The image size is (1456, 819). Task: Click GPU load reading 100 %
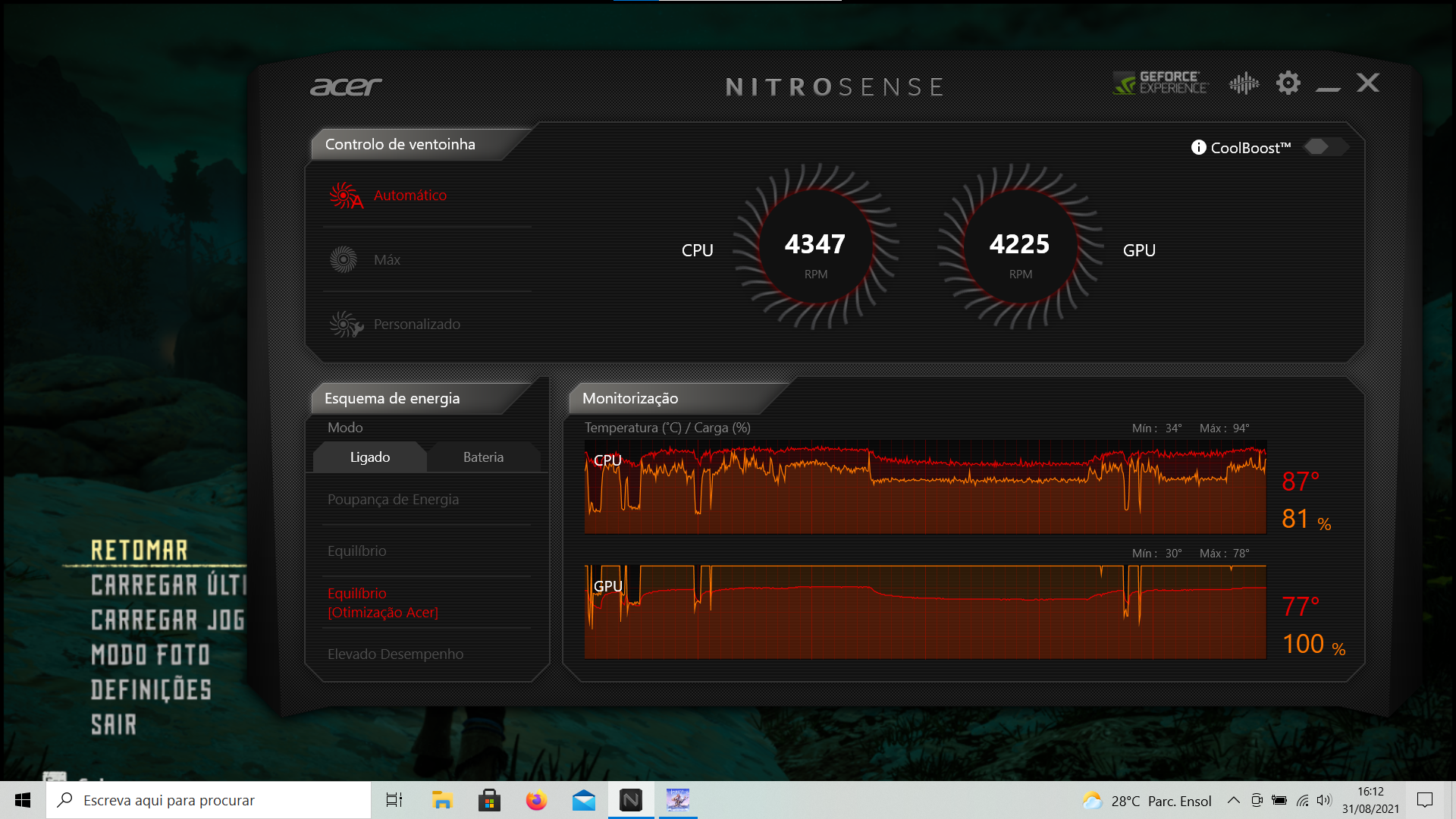click(x=1313, y=644)
